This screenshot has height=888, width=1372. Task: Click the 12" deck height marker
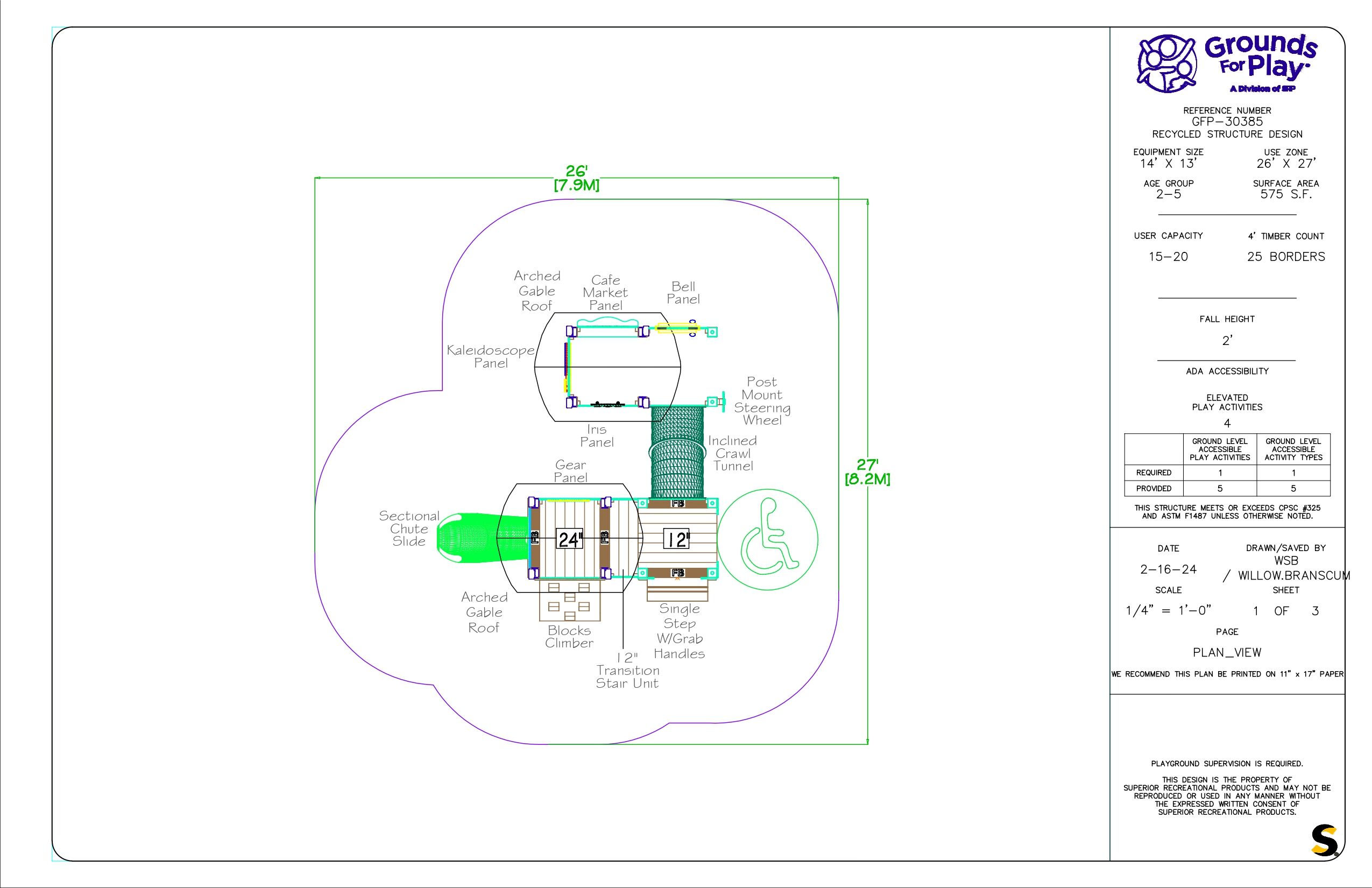coord(677,539)
